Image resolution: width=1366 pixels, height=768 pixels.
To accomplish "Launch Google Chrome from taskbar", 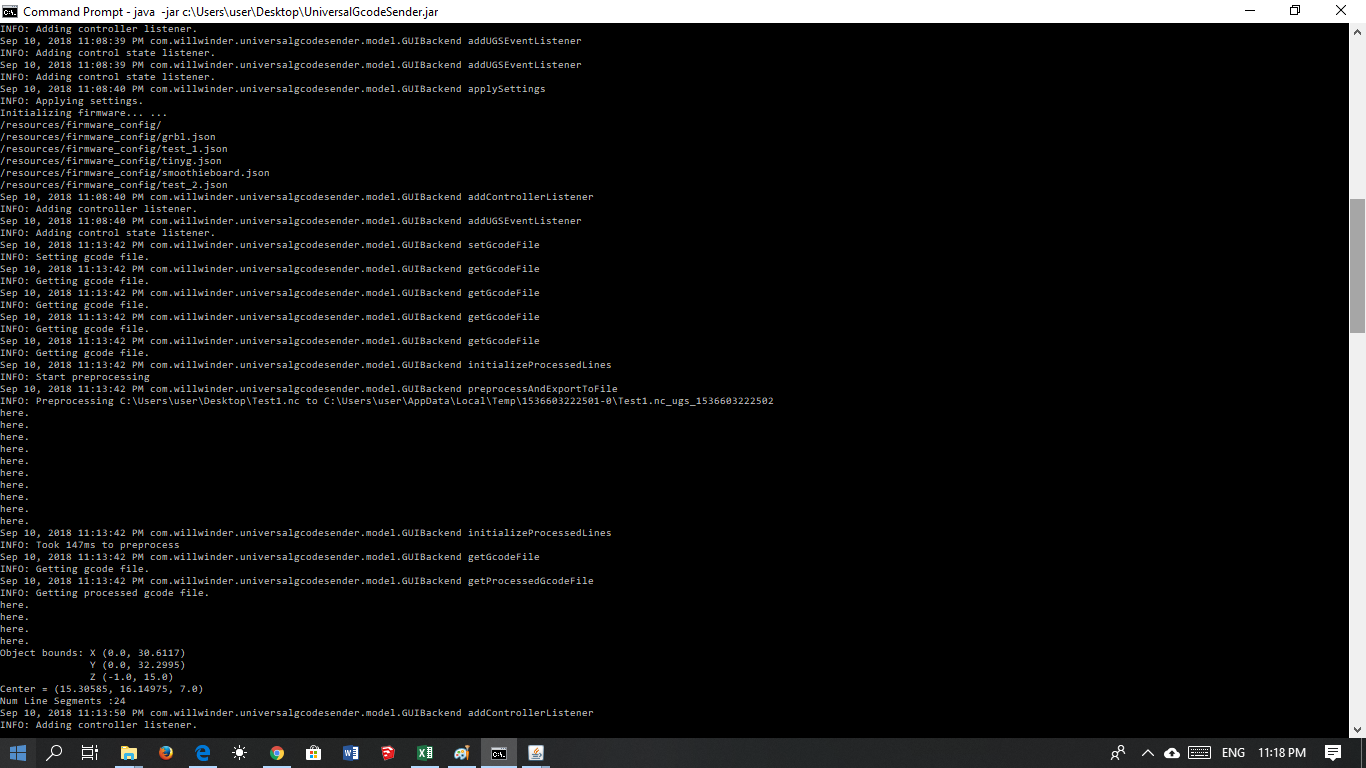I will click(276, 753).
